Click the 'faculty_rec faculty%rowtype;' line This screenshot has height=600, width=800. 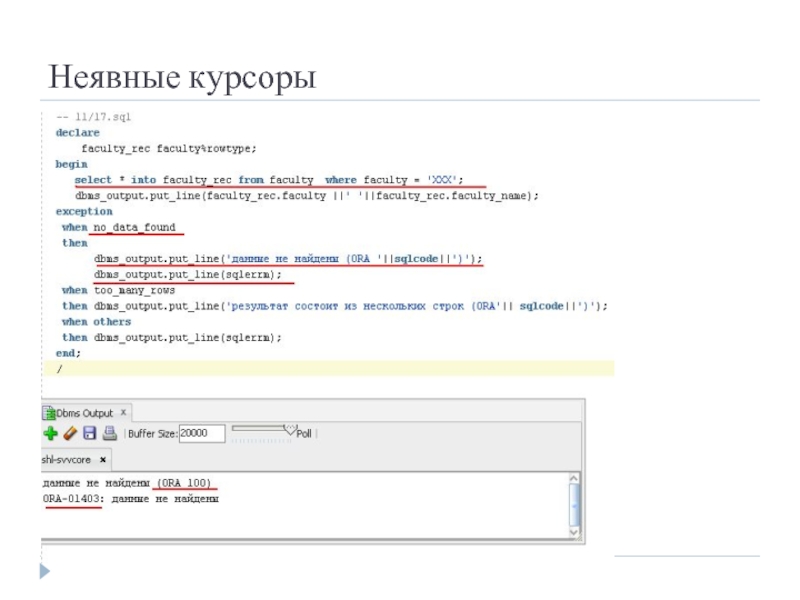tap(169, 148)
